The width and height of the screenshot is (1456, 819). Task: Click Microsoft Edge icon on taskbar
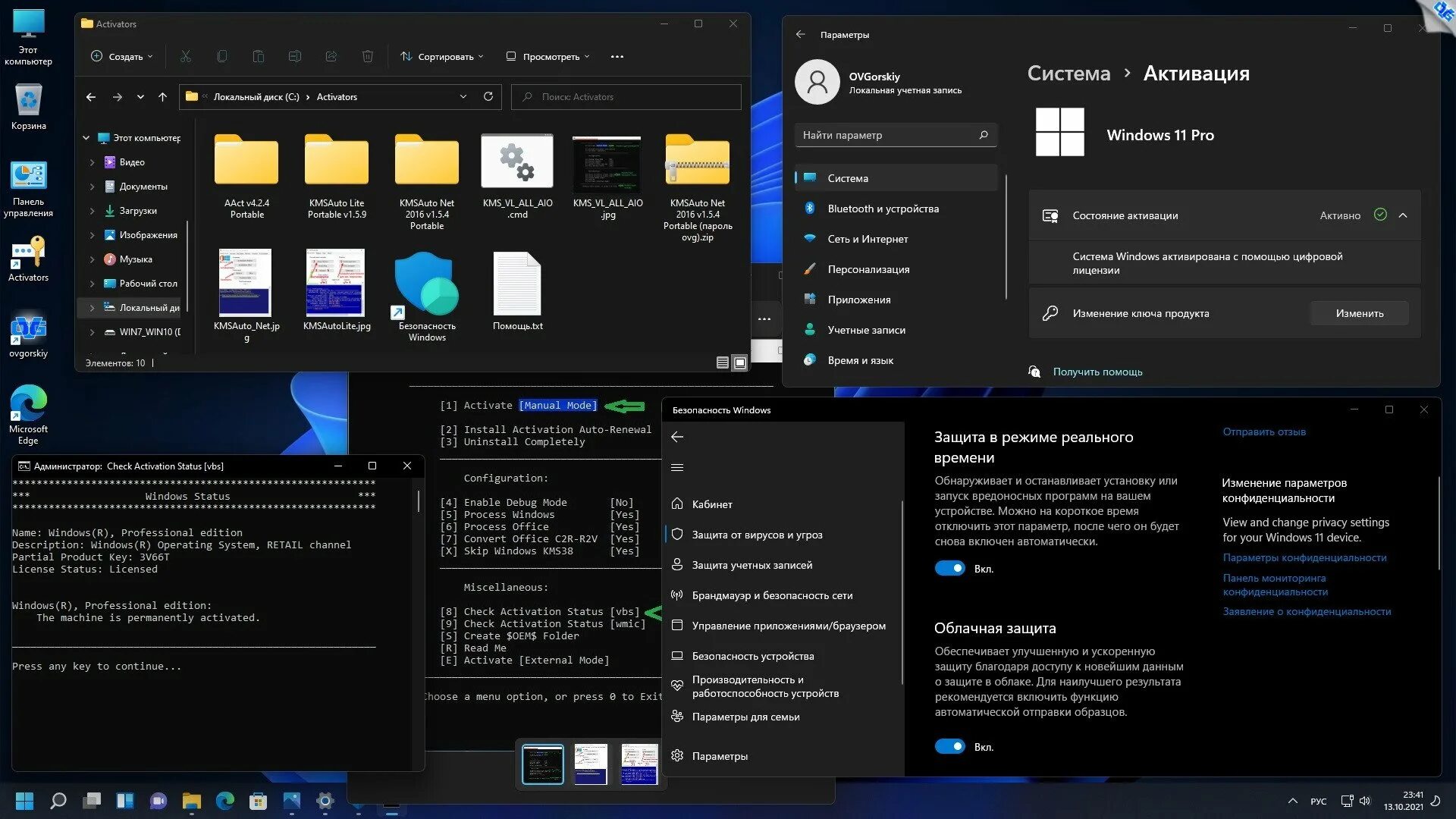tap(225, 801)
